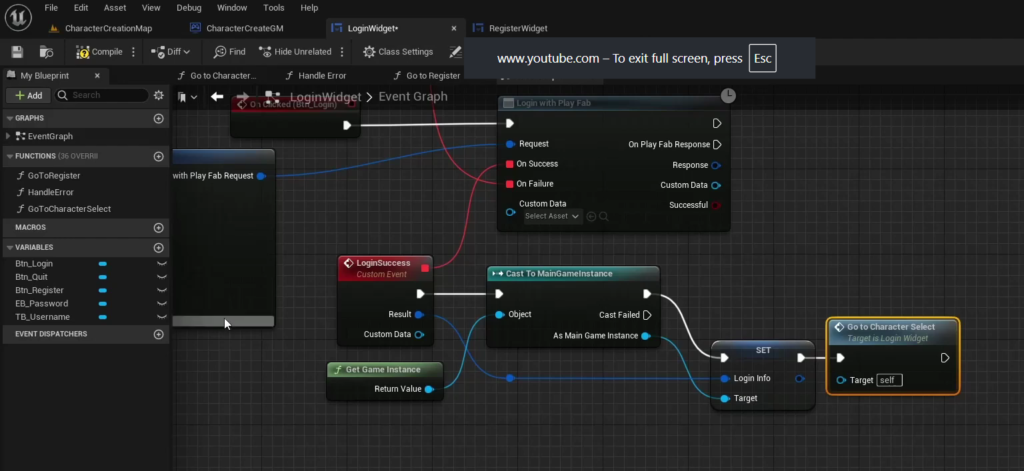Image resolution: width=1024 pixels, height=471 pixels.
Task: Click the Unreal Engine logo icon
Action: coord(18,18)
